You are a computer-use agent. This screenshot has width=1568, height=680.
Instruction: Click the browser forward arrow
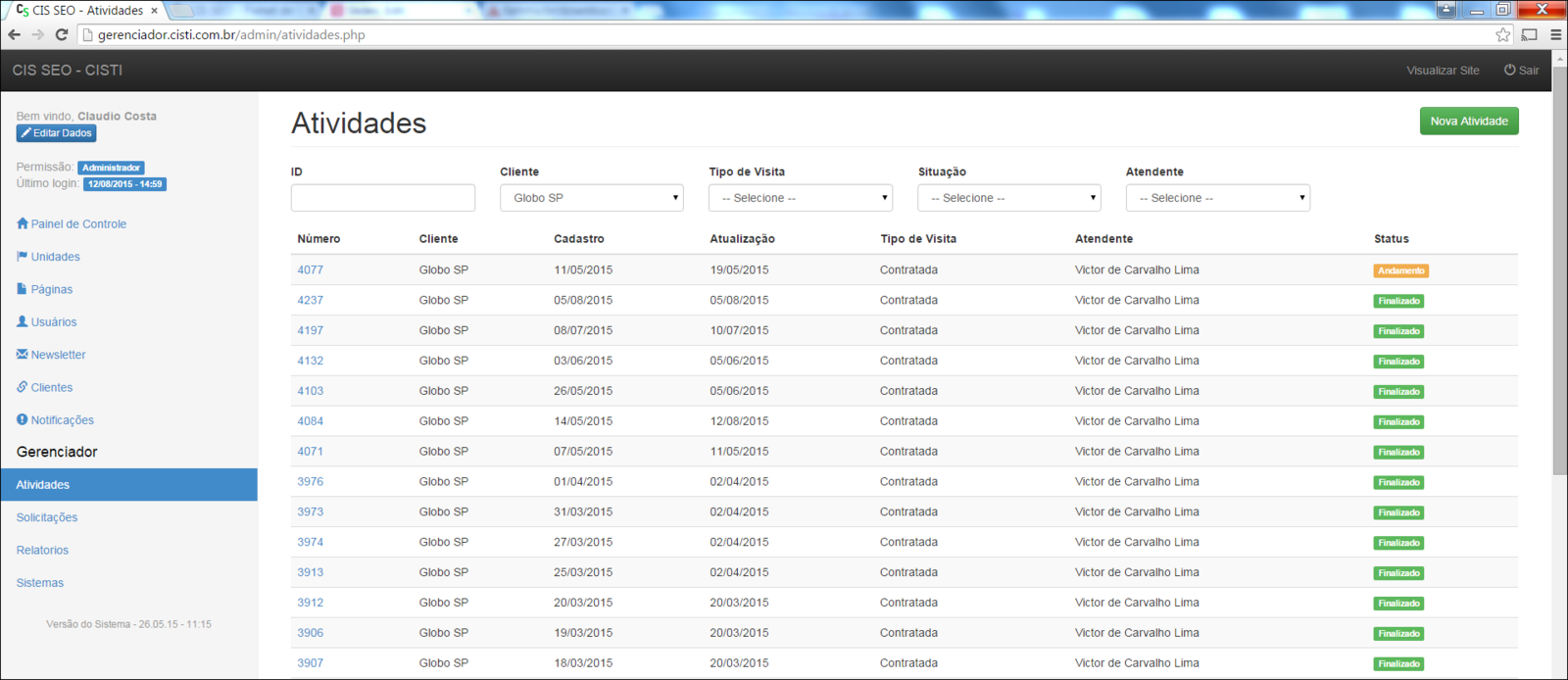37,34
